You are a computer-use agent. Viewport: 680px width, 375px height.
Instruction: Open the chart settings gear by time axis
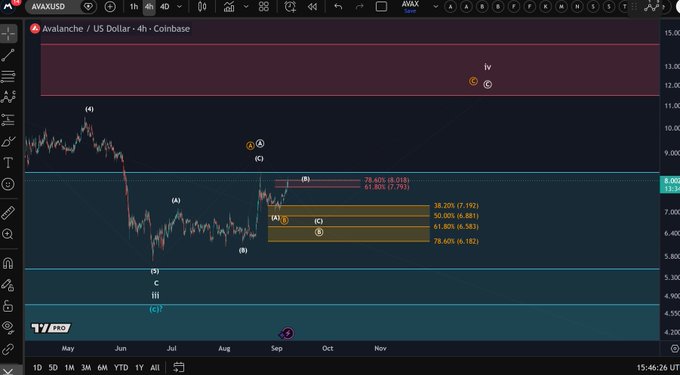coord(674,349)
